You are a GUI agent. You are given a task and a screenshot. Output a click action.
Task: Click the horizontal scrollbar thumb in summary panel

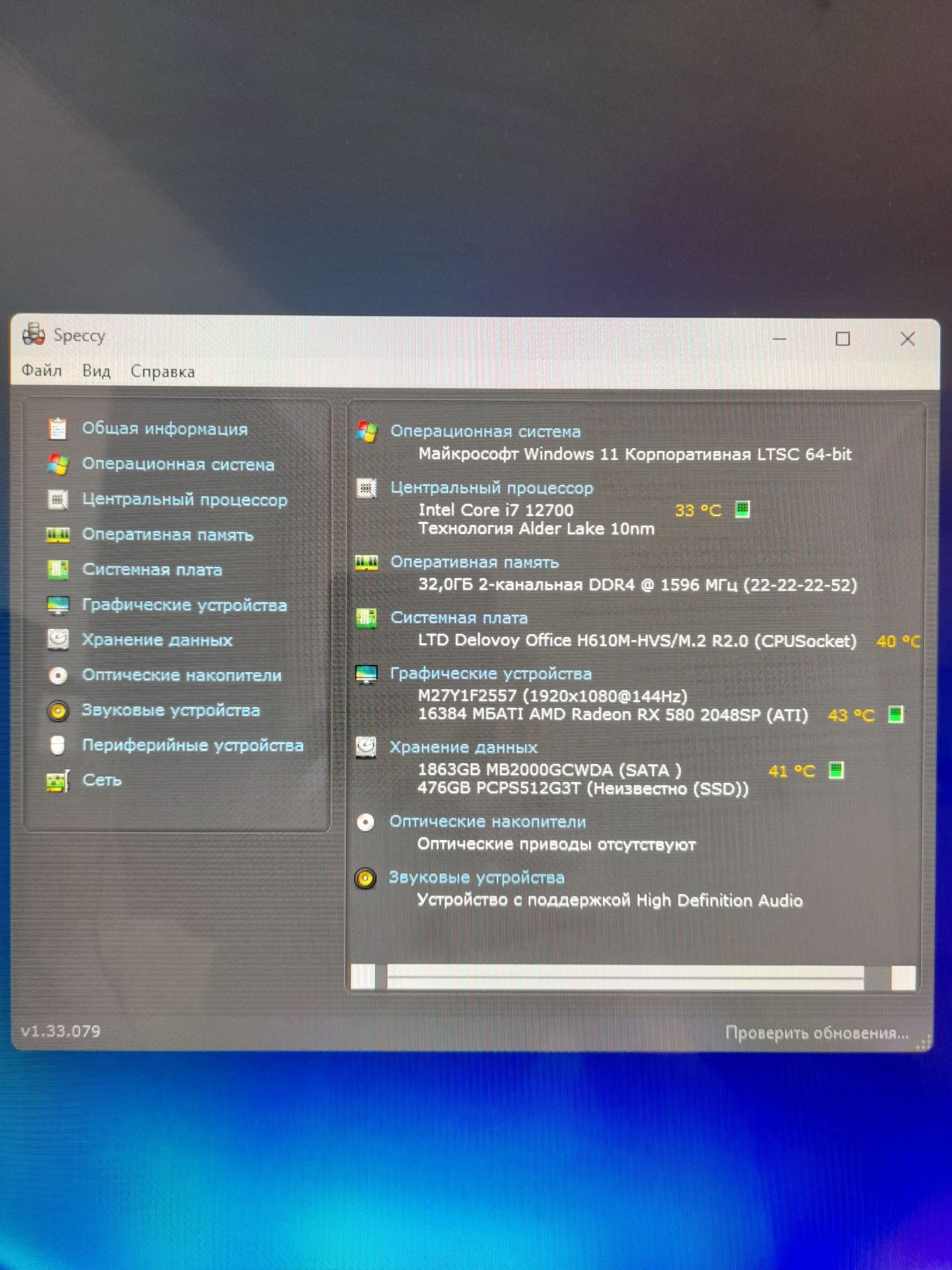(625, 977)
